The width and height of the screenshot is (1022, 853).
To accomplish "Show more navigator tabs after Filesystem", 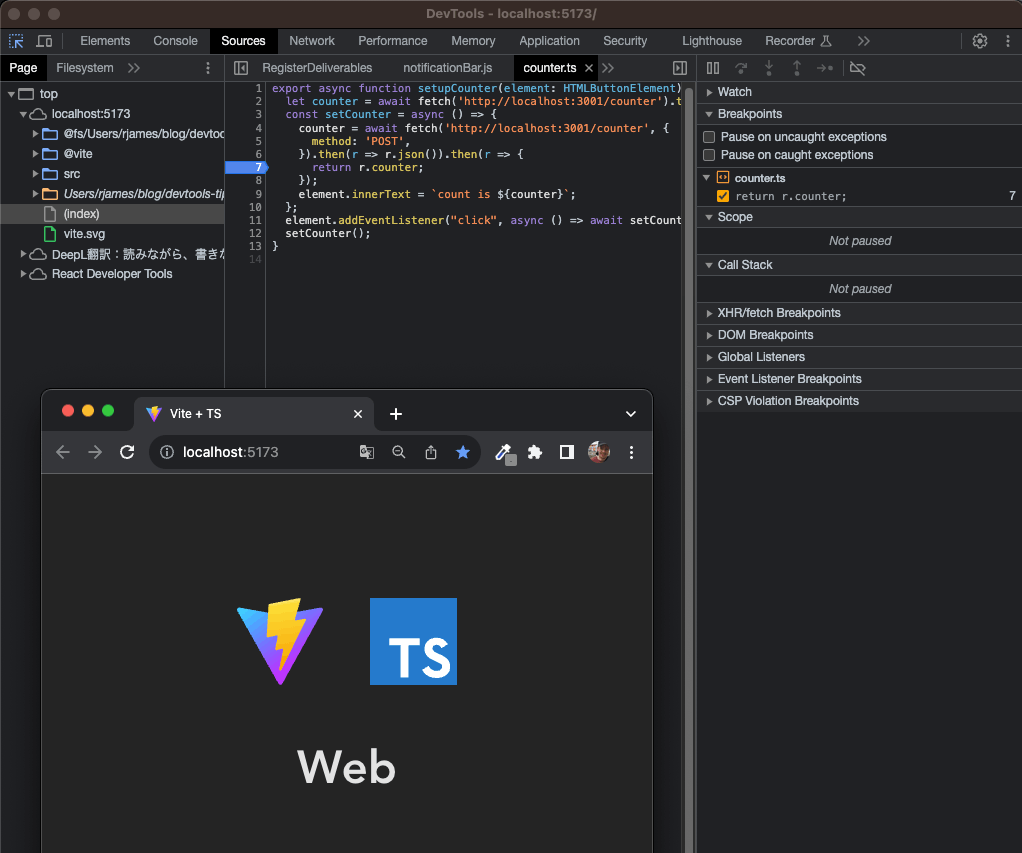I will pos(134,68).
